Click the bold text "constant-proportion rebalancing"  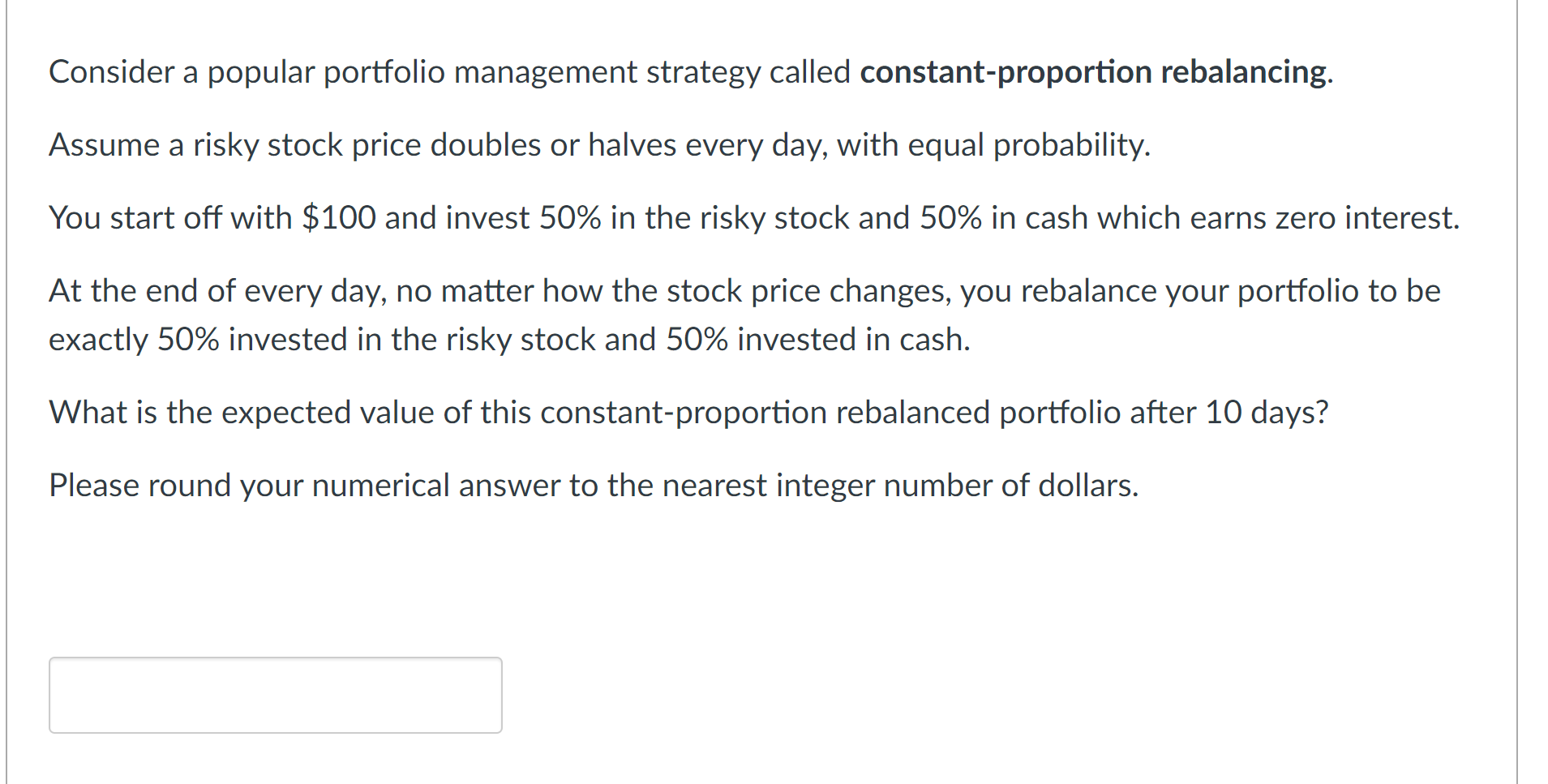click(x=1094, y=72)
